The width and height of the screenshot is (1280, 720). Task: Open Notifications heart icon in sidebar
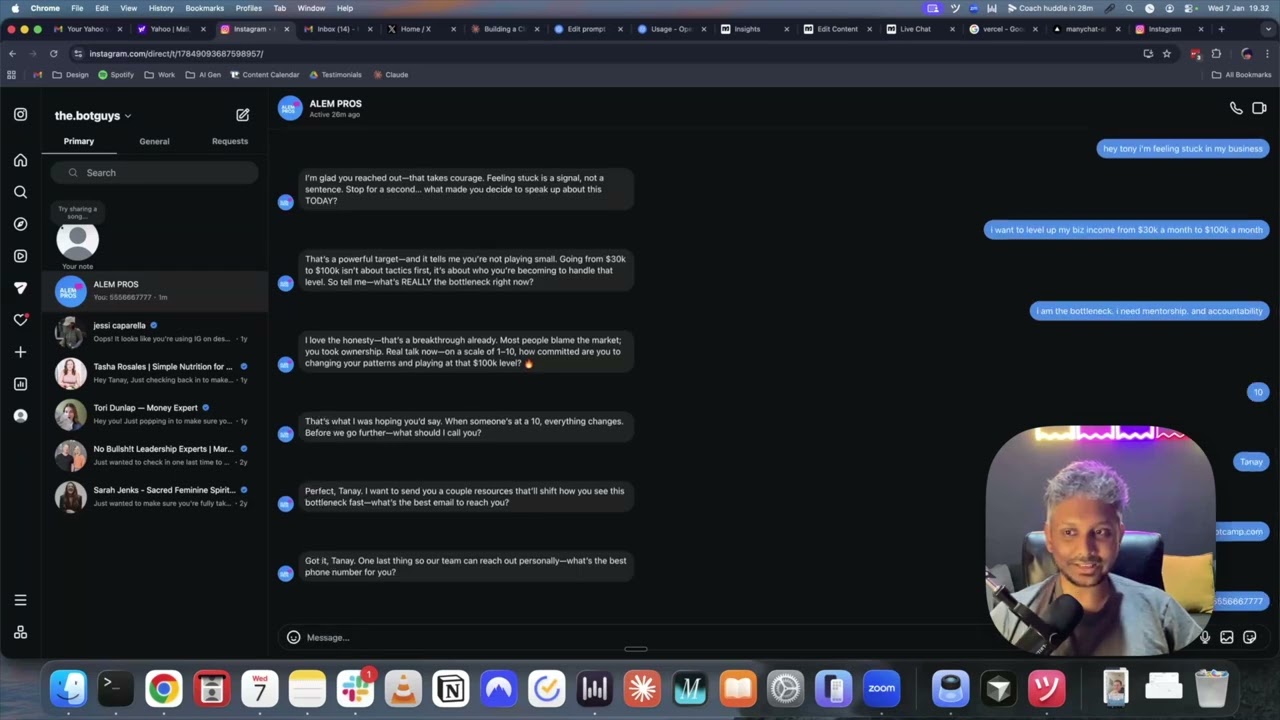(x=20, y=320)
